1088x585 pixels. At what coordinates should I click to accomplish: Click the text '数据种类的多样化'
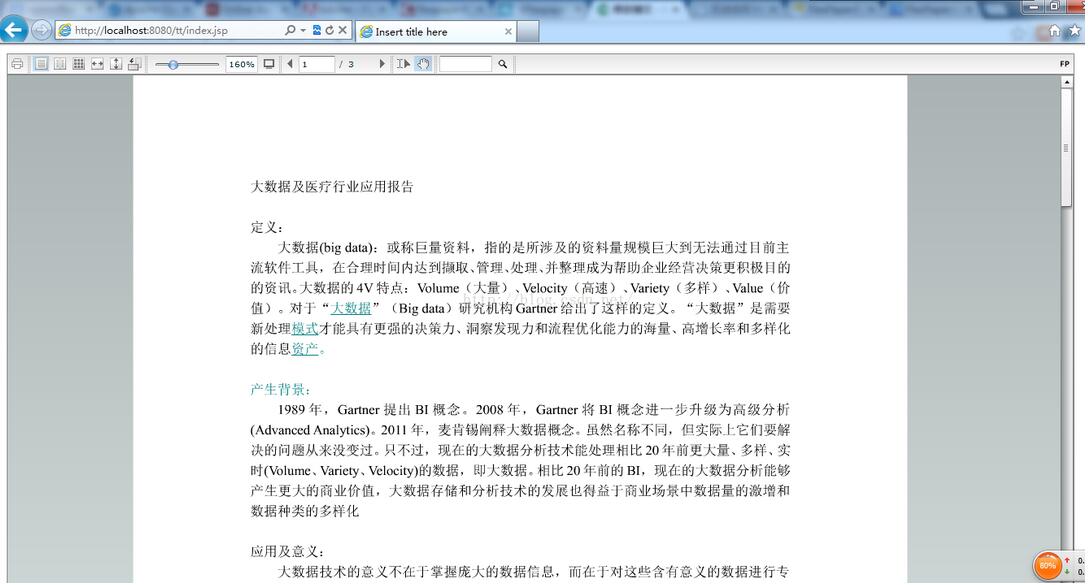click(x=305, y=511)
